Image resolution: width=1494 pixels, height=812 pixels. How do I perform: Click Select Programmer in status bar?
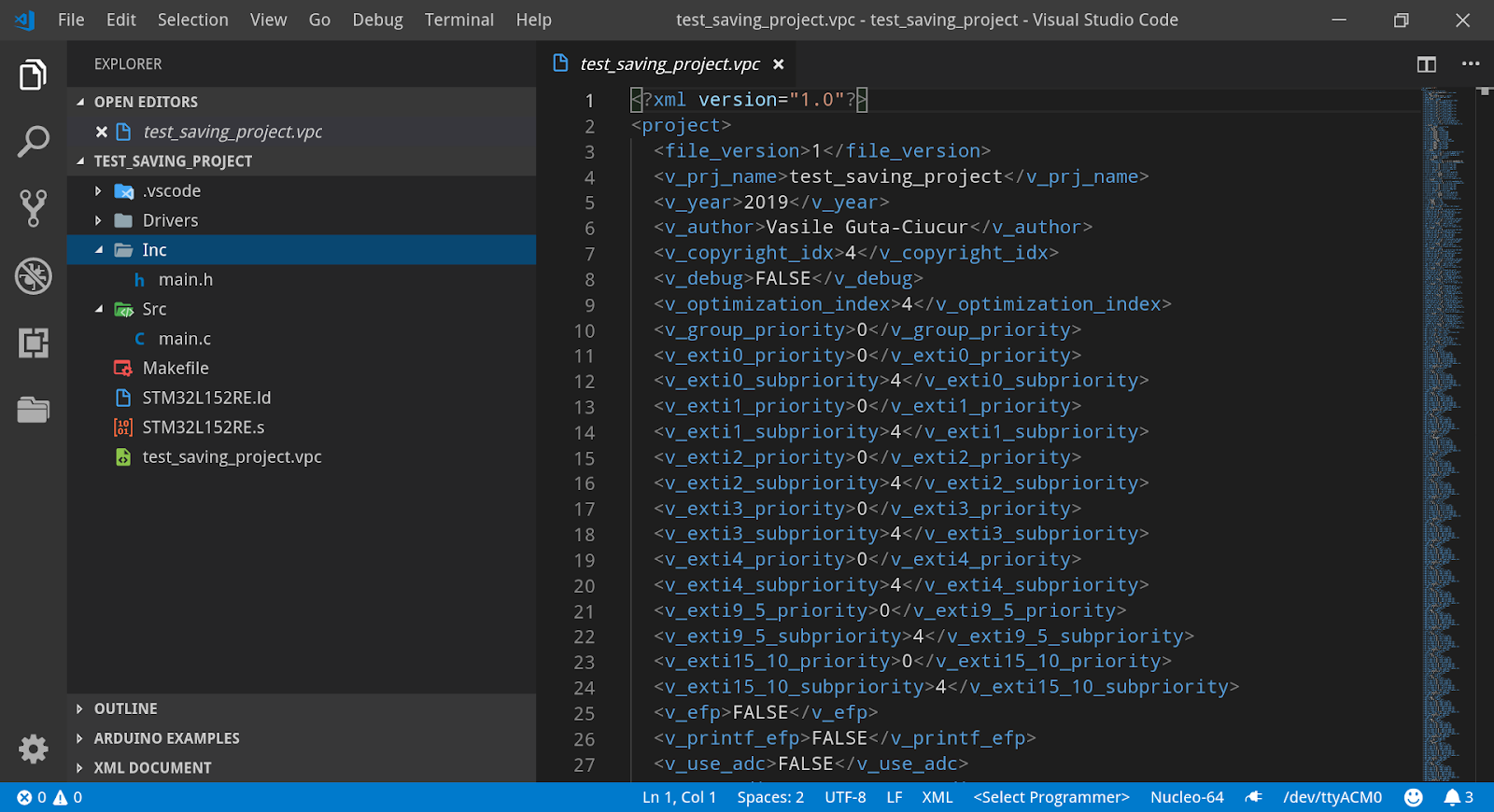tap(1051, 797)
